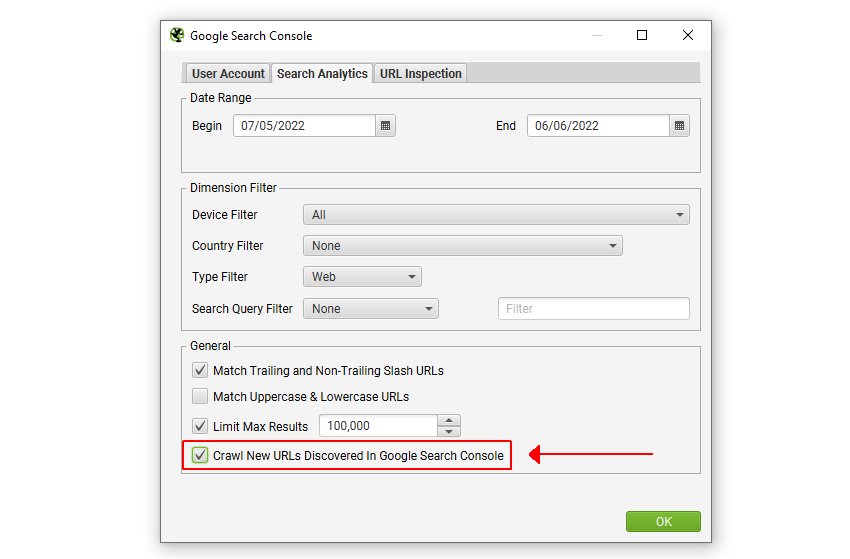This screenshot has width=850, height=559.
Task: Open the Begin date calendar picker
Action: 385,126
